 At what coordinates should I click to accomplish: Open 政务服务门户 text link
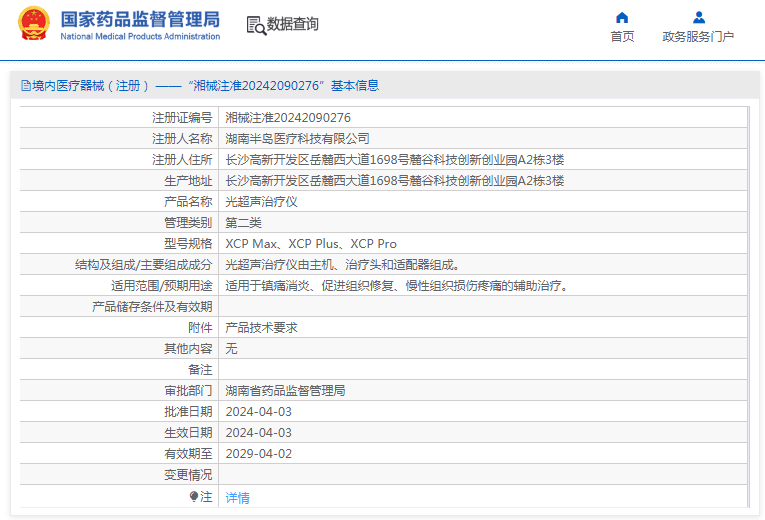pyautogui.click(x=698, y=37)
